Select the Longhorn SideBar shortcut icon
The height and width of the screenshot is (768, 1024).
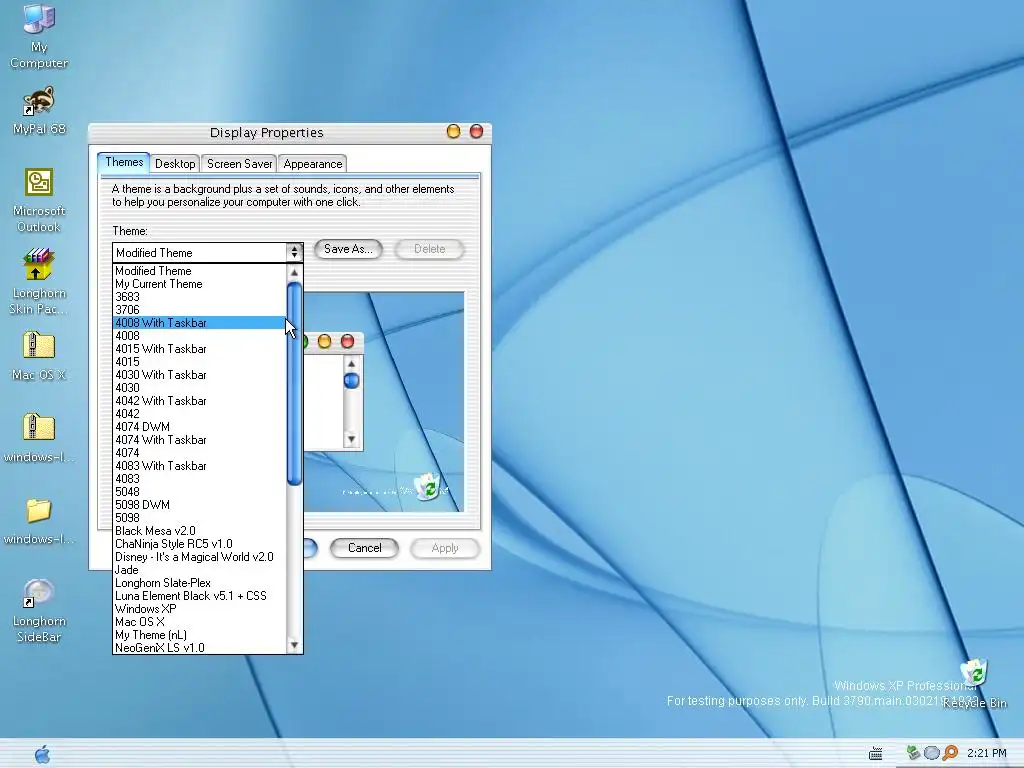(x=39, y=611)
